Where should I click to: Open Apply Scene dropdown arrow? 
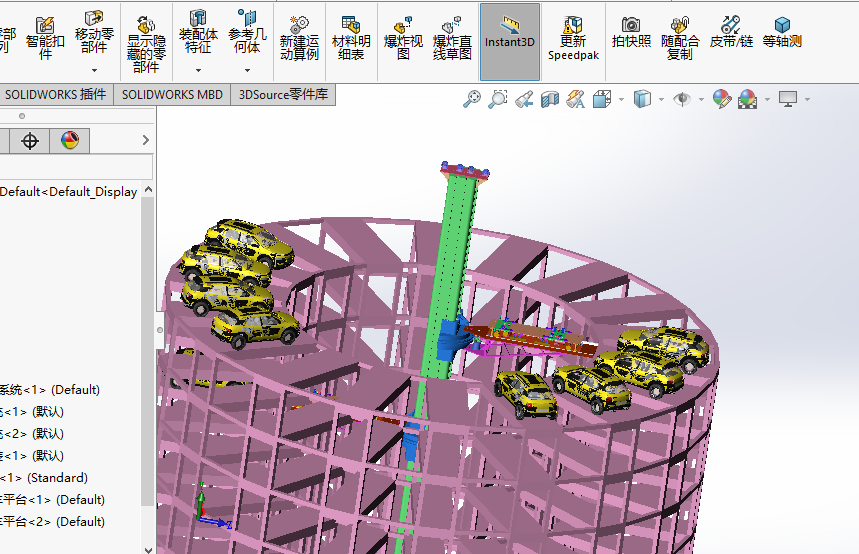coord(767,100)
